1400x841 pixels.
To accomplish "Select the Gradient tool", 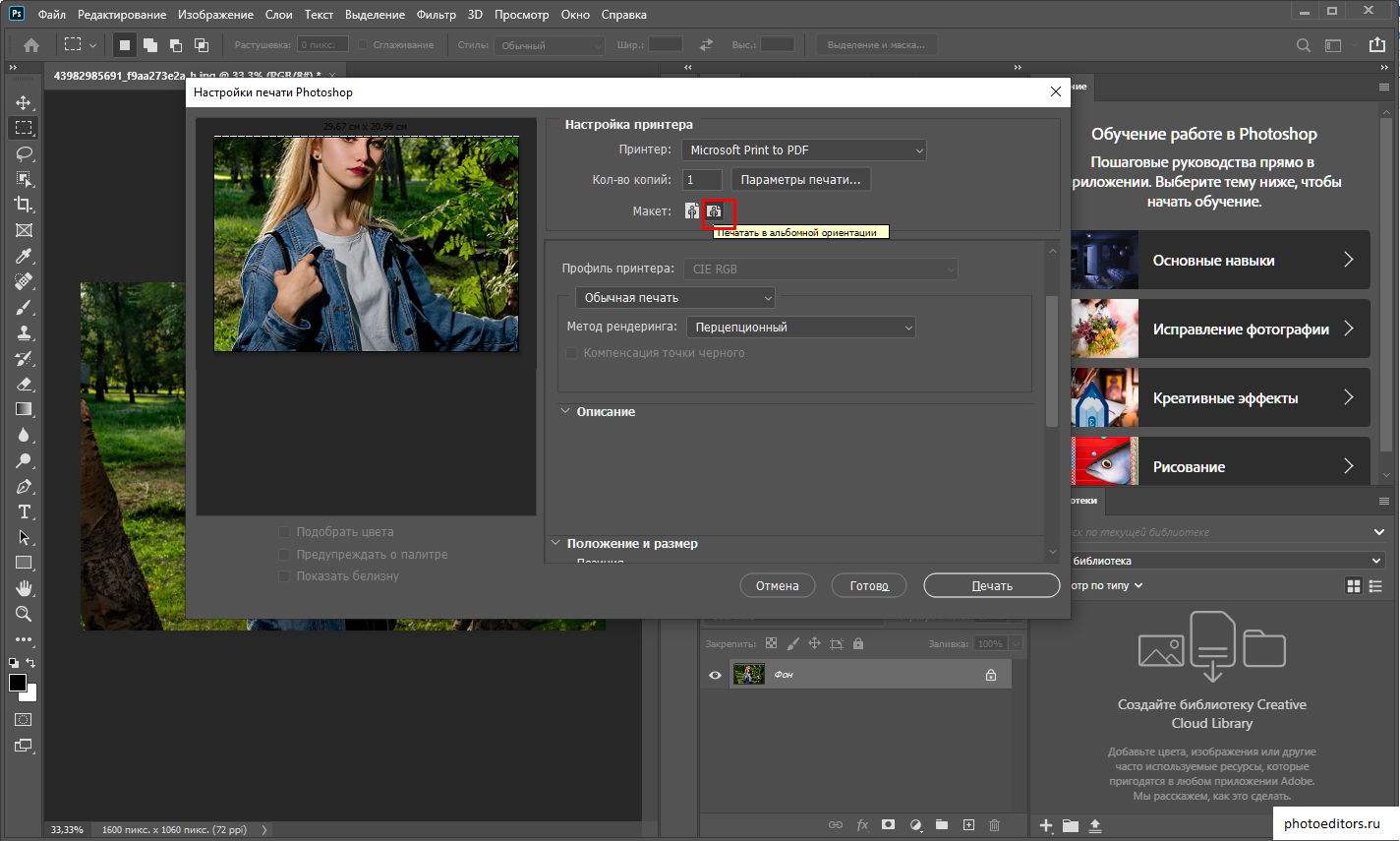I will coord(24,409).
